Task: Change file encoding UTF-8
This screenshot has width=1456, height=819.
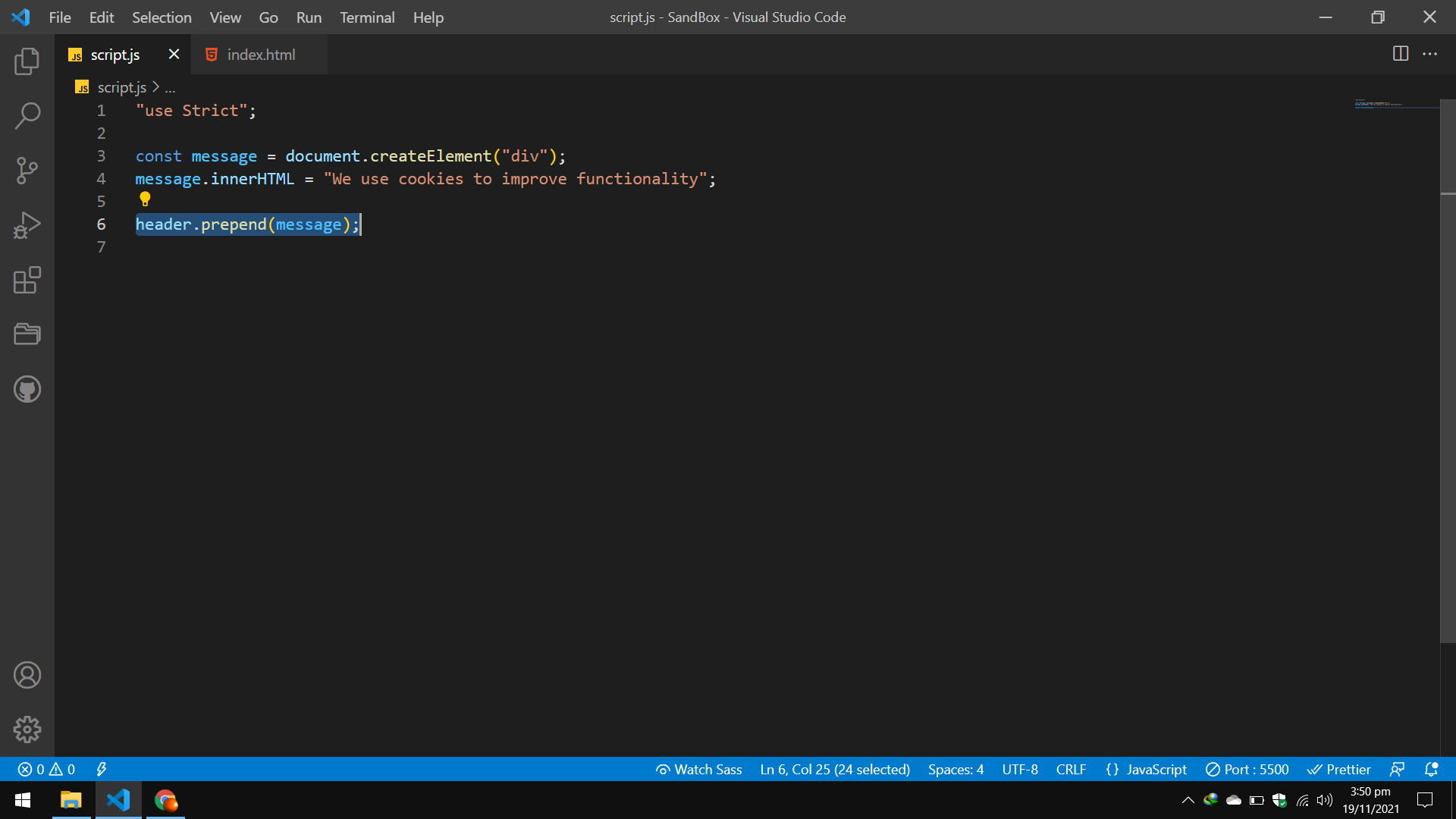Action: click(x=1020, y=769)
